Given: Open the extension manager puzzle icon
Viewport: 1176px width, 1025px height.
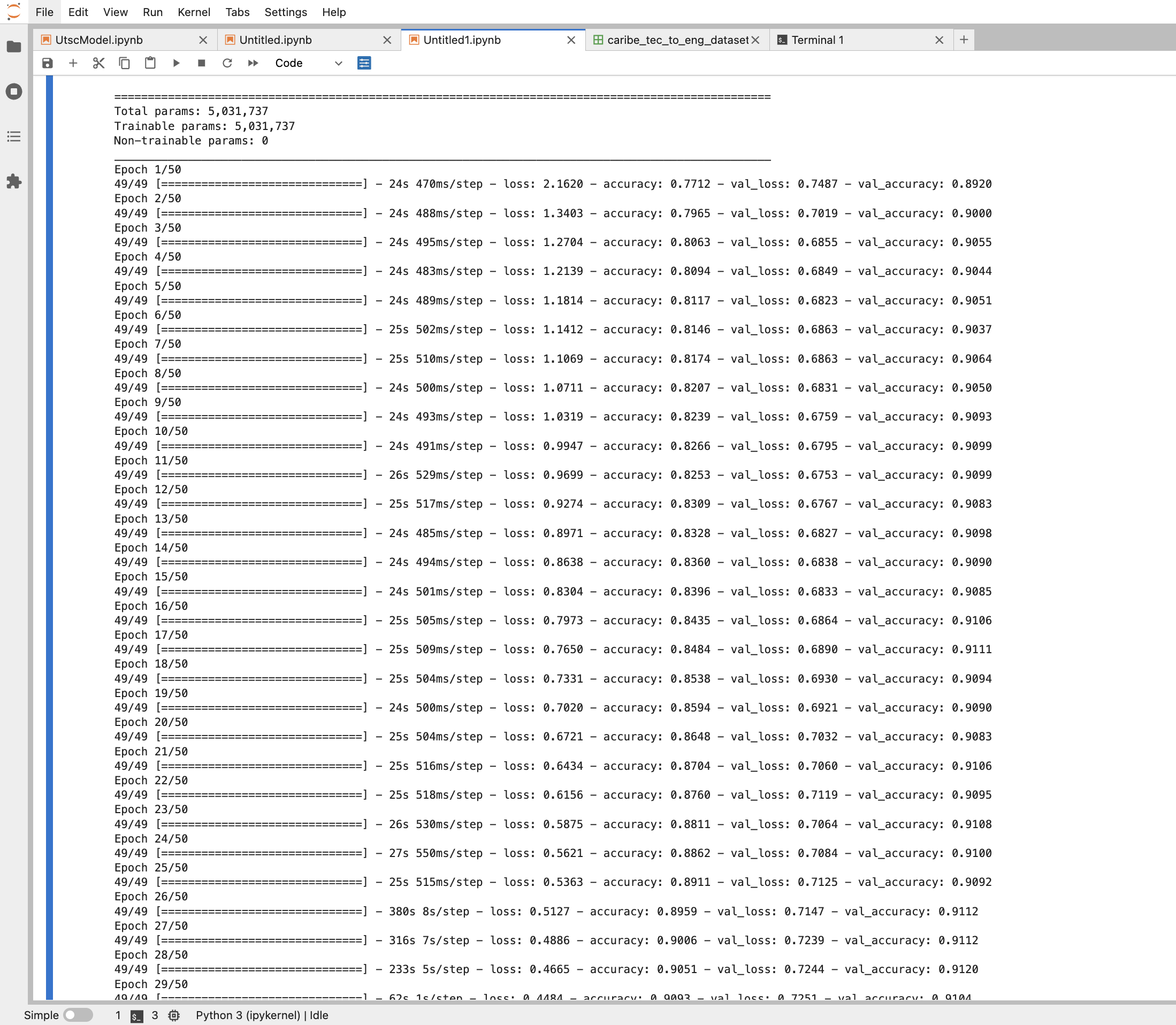Looking at the screenshot, I should [x=14, y=182].
